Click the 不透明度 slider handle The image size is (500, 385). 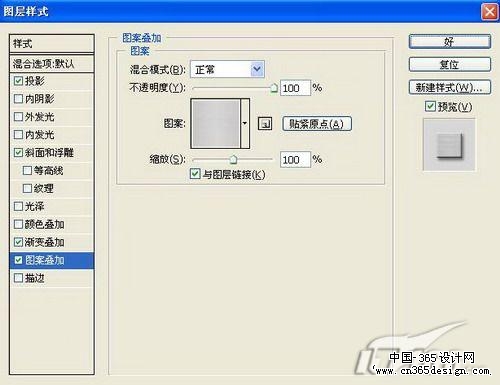274,88
